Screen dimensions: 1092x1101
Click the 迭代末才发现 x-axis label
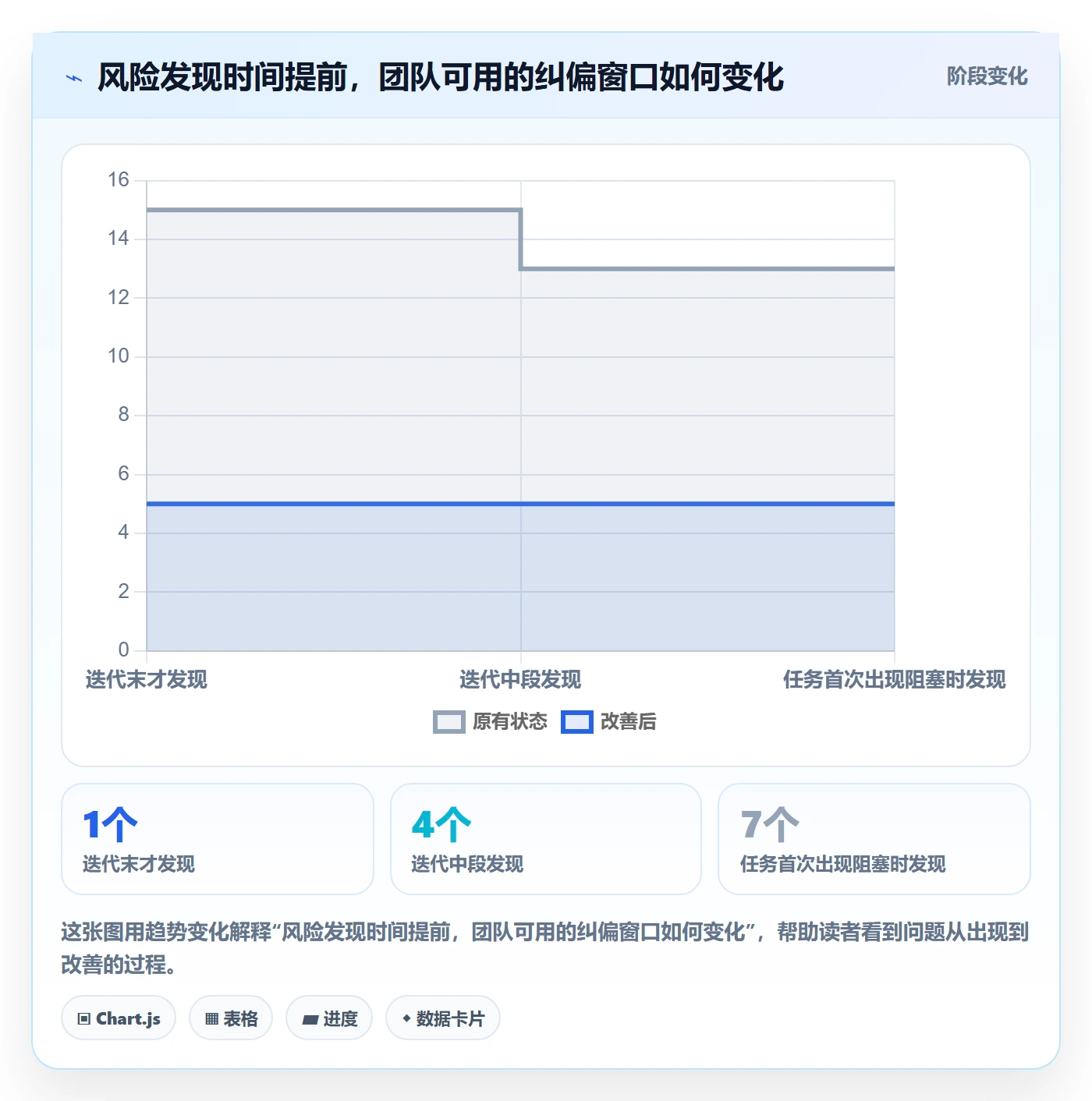pyautogui.click(x=147, y=680)
